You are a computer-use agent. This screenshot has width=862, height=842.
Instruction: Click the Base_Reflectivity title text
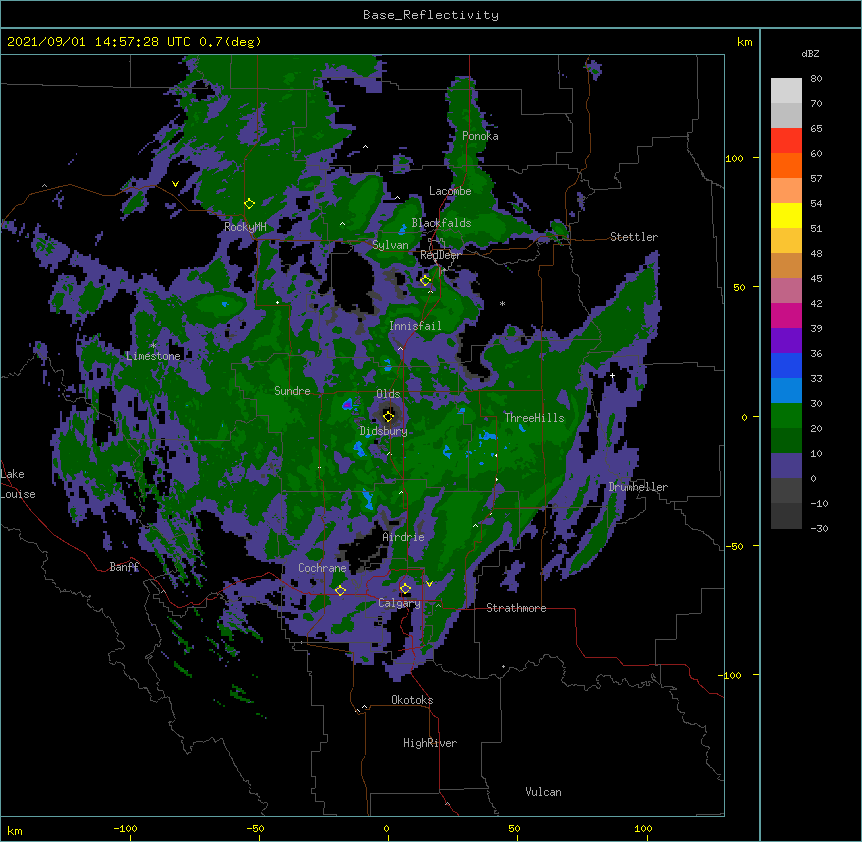pyautogui.click(x=431, y=15)
